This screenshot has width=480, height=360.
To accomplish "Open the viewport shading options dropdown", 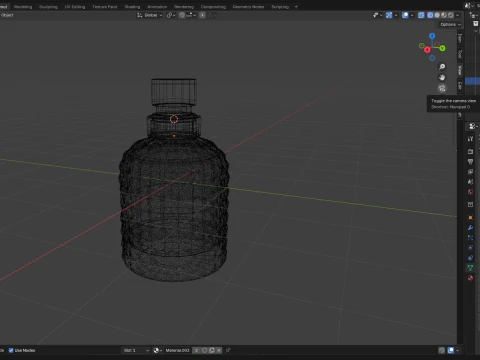I will [x=458, y=15].
